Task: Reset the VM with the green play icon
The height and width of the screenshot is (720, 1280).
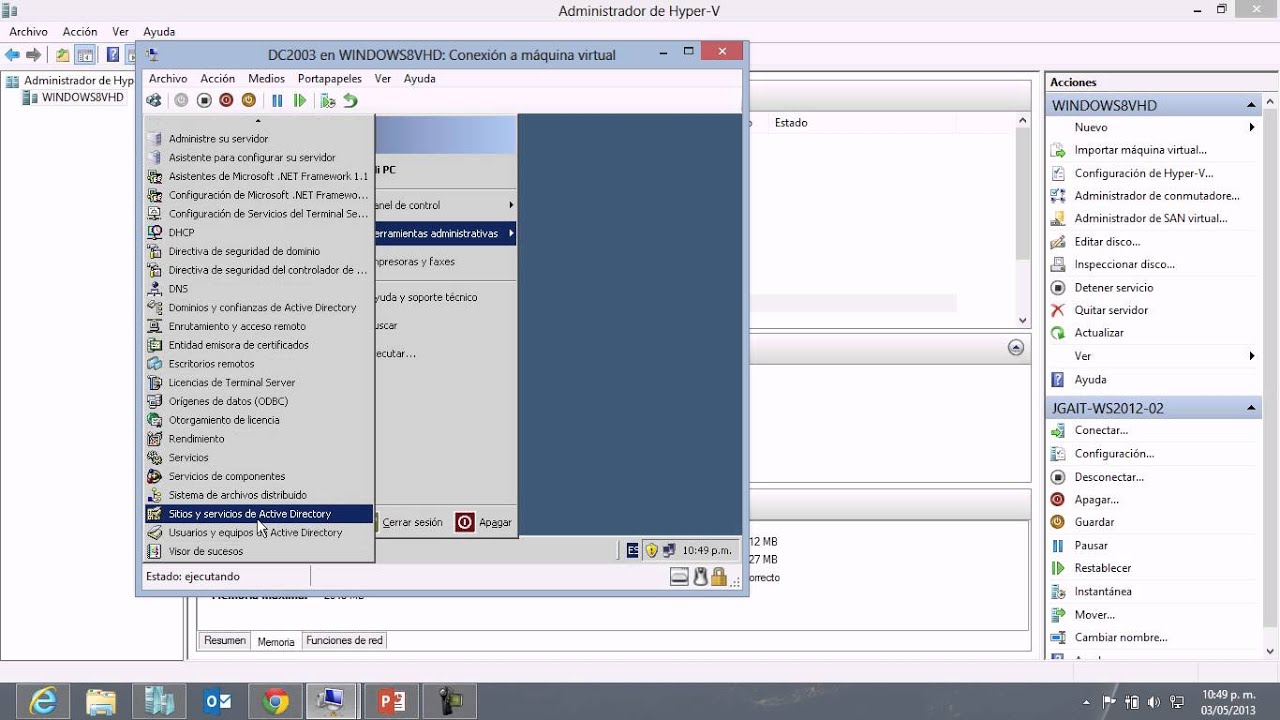Action: click(x=299, y=100)
